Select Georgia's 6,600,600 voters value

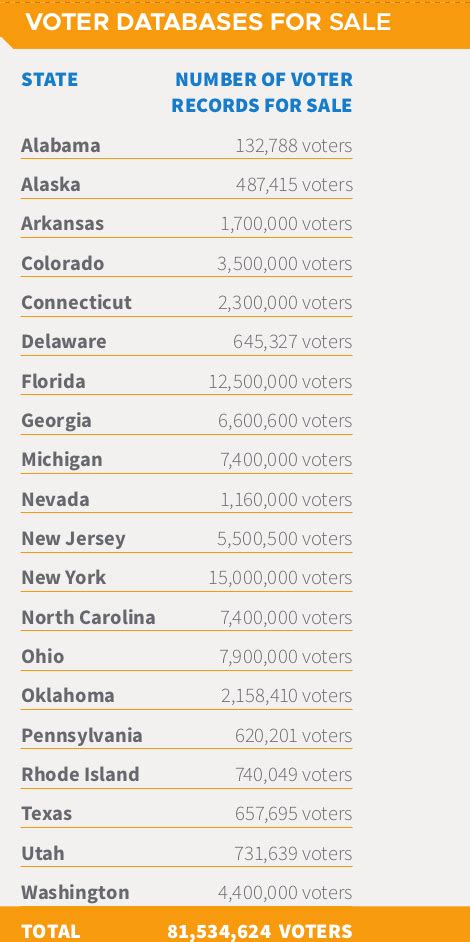(285, 420)
